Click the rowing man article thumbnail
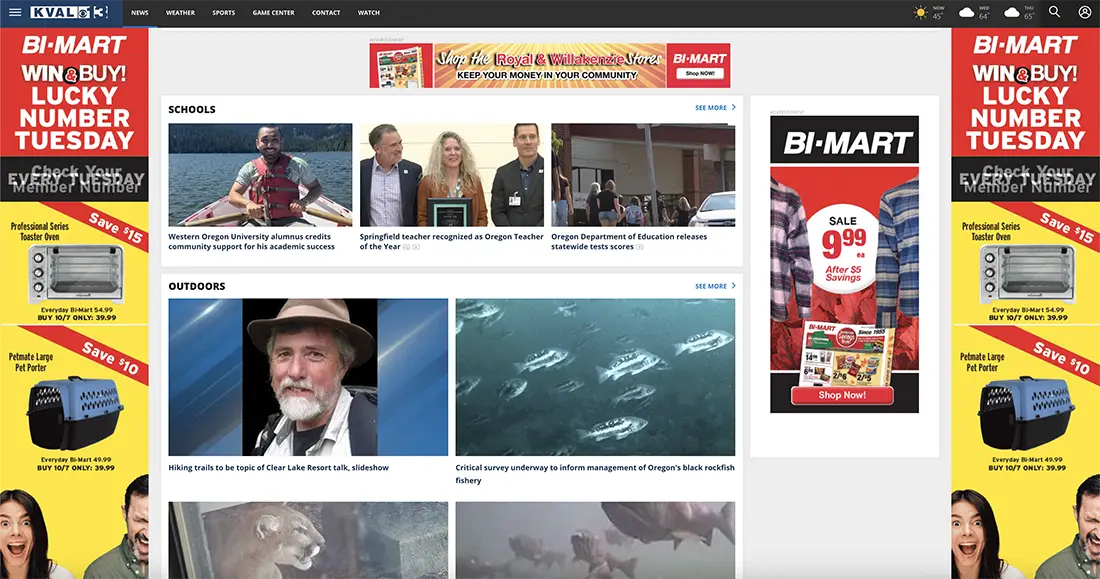The height and width of the screenshot is (579, 1100). click(x=260, y=175)
